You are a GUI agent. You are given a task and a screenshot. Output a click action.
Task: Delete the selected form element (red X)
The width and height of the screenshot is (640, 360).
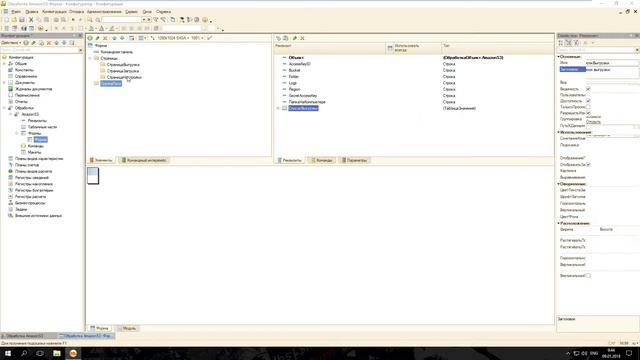pyautogui.click(x=105, y=38)
